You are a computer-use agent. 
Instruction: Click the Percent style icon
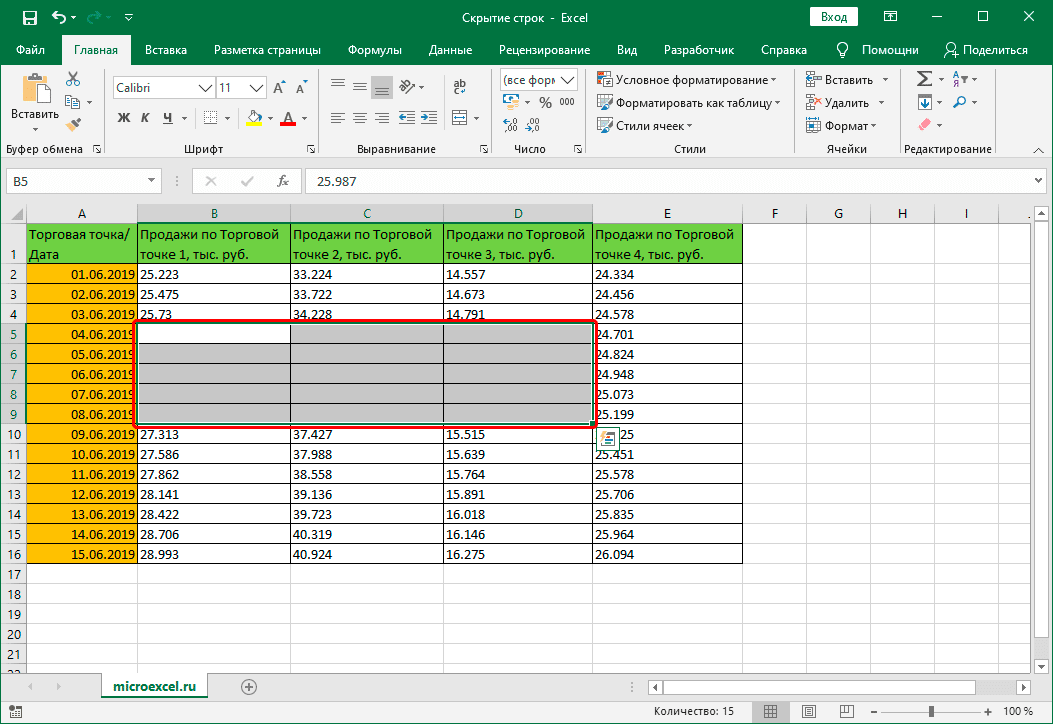click(x=545, y=102)
